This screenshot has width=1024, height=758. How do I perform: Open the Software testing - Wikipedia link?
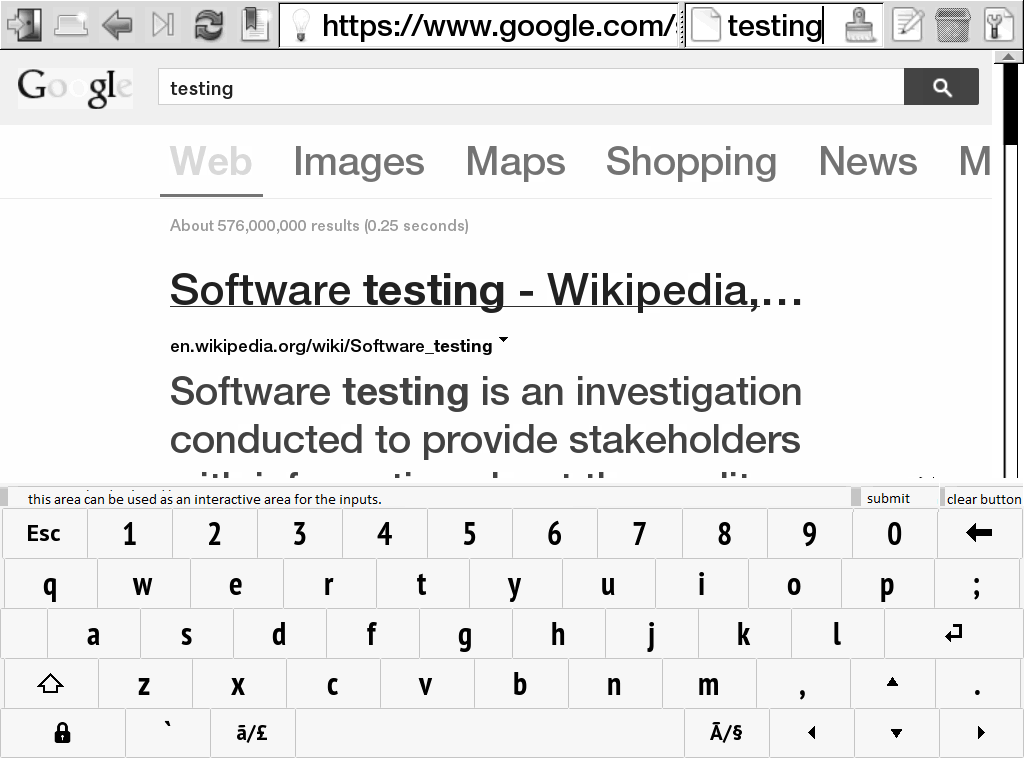click(x=486, y=290)
